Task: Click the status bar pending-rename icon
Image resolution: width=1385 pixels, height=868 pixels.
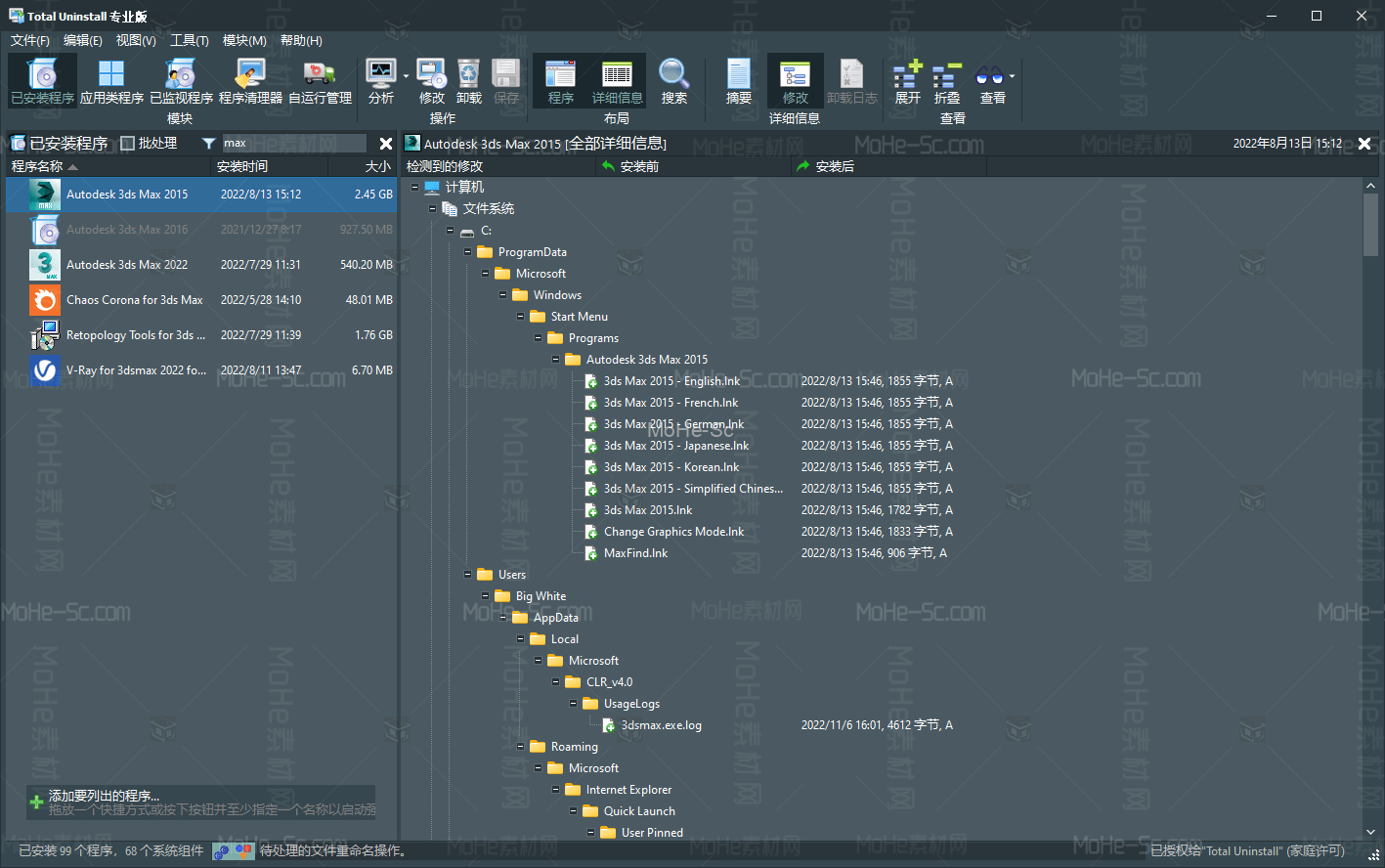Action: click(234, 851)
